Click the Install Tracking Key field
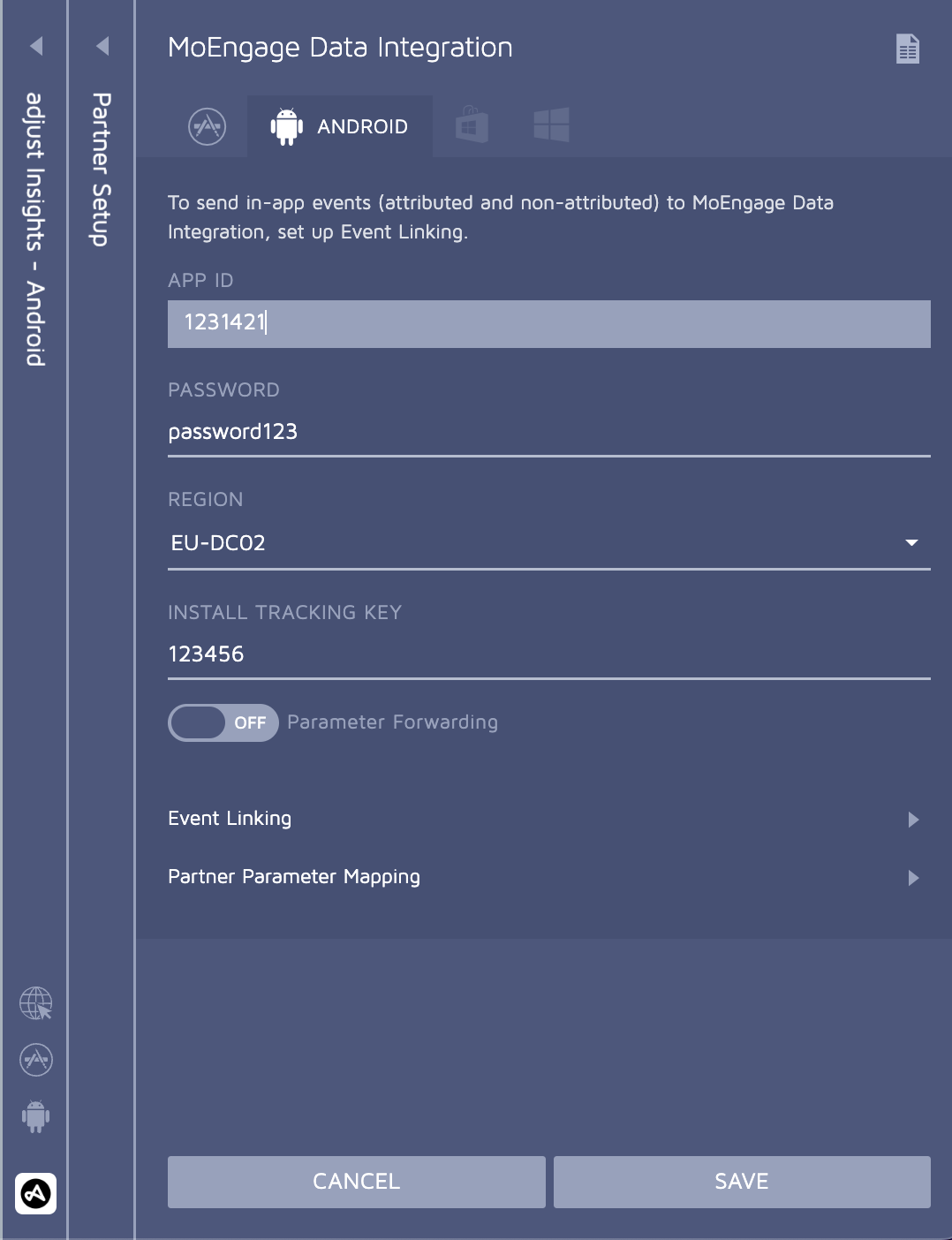This screenshot has width=952, height=1240. pyautogui.click(x=549, y=655)
